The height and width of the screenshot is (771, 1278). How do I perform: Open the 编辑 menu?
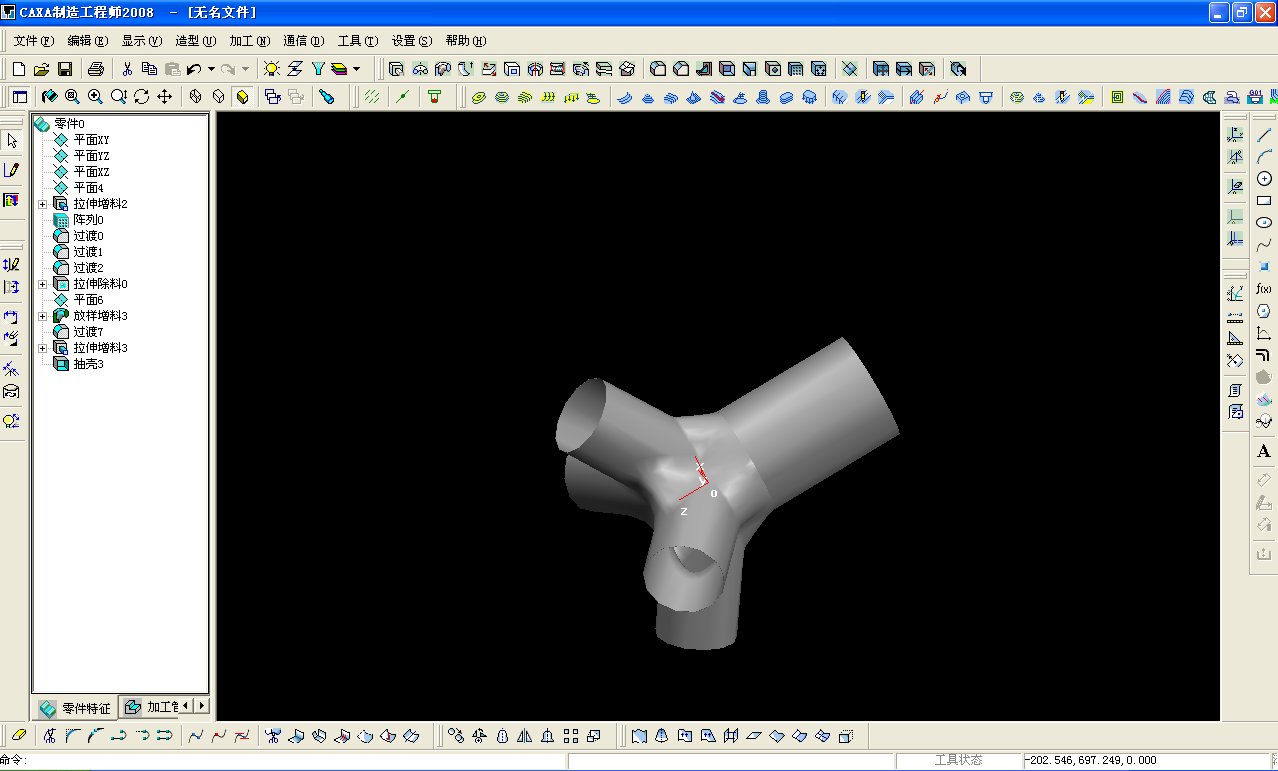[87, 41]
